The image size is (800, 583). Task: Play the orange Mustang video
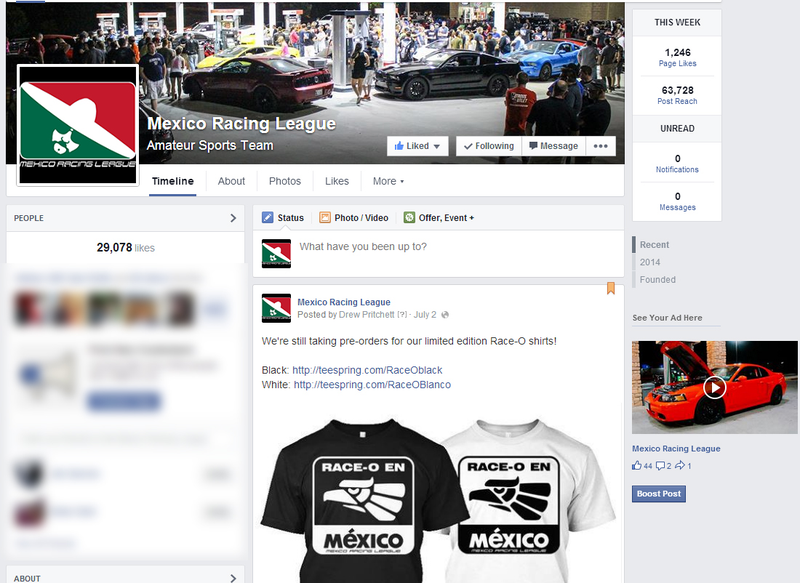pyautogui.click(x=714, y=388)
